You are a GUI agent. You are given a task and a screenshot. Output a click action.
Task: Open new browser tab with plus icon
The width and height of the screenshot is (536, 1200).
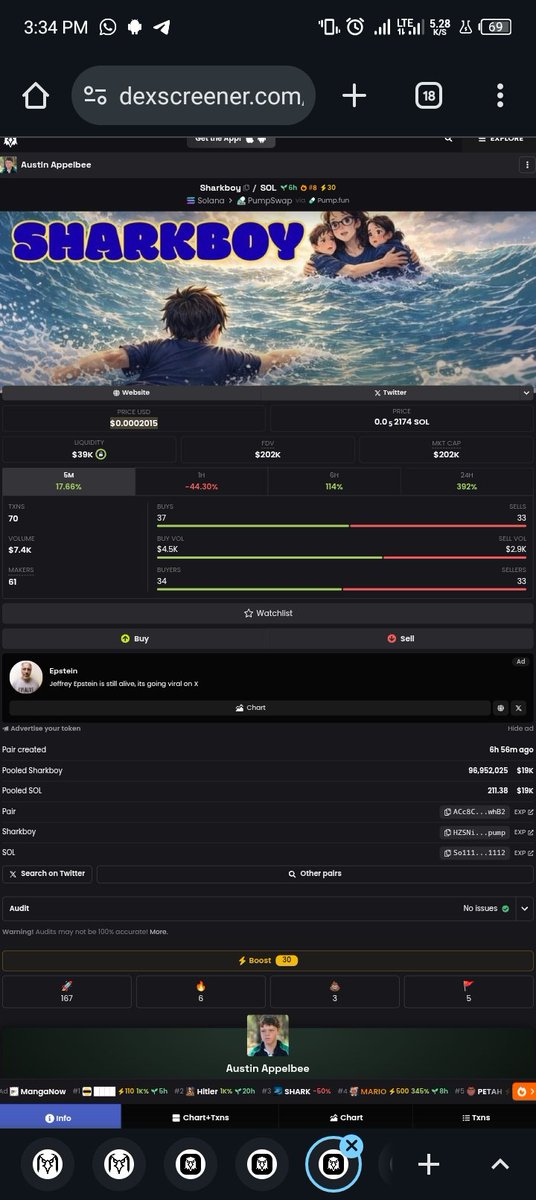pyautogui.click(x=354, y=96)
